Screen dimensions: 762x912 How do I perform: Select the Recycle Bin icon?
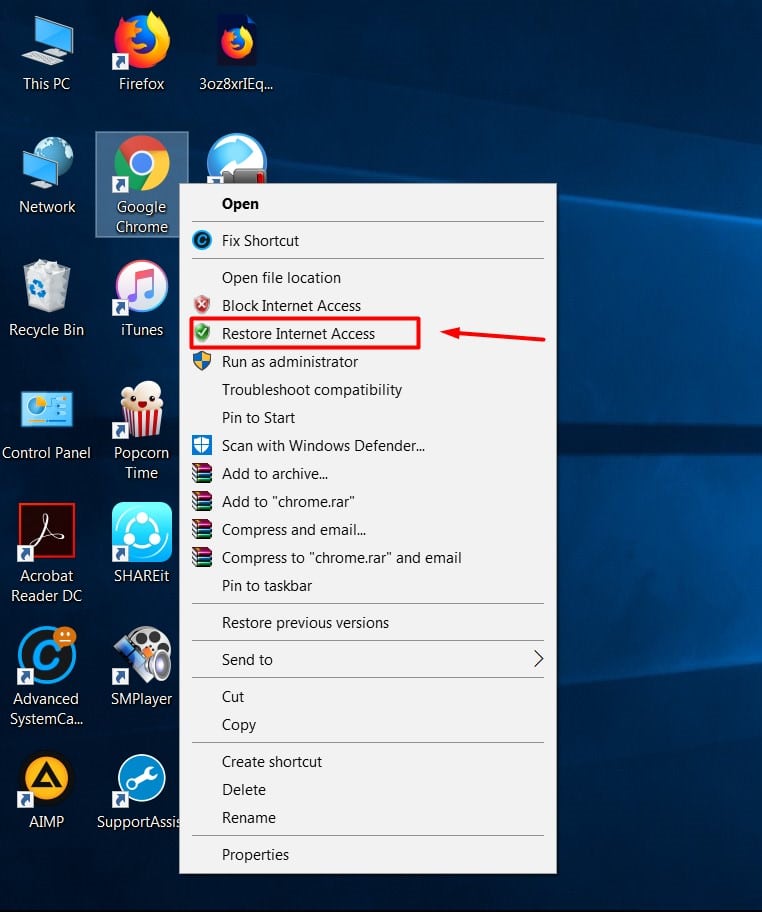point(47,286)
